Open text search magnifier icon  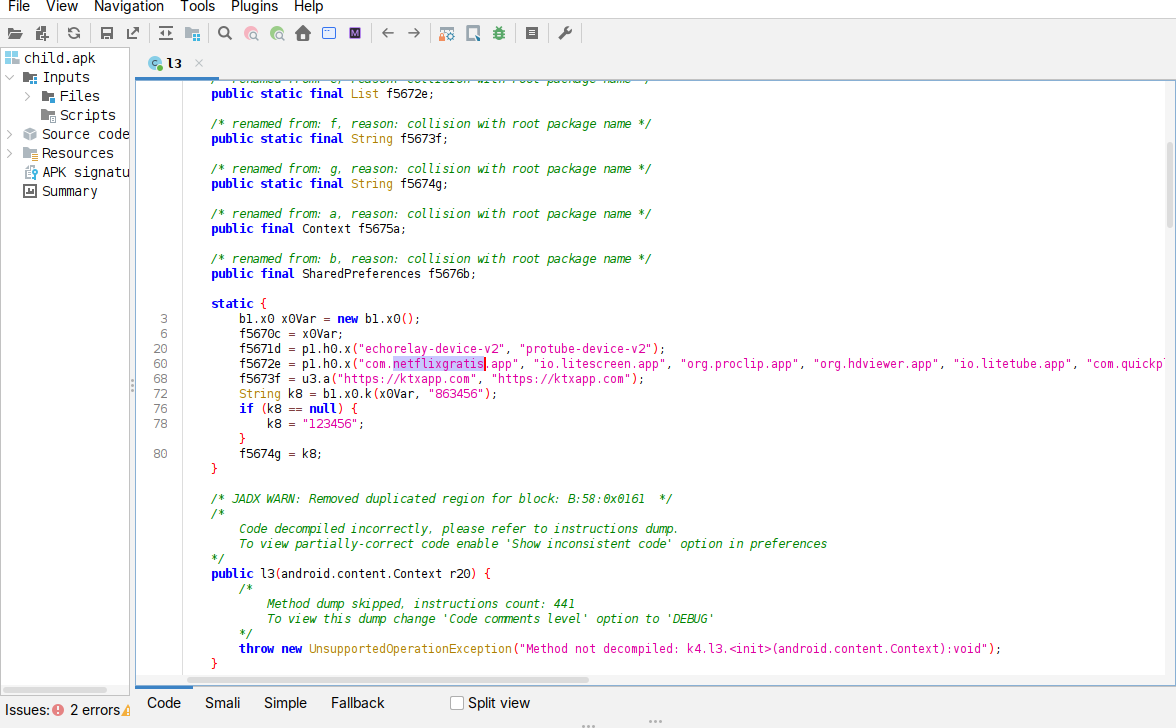coord(225,33)
